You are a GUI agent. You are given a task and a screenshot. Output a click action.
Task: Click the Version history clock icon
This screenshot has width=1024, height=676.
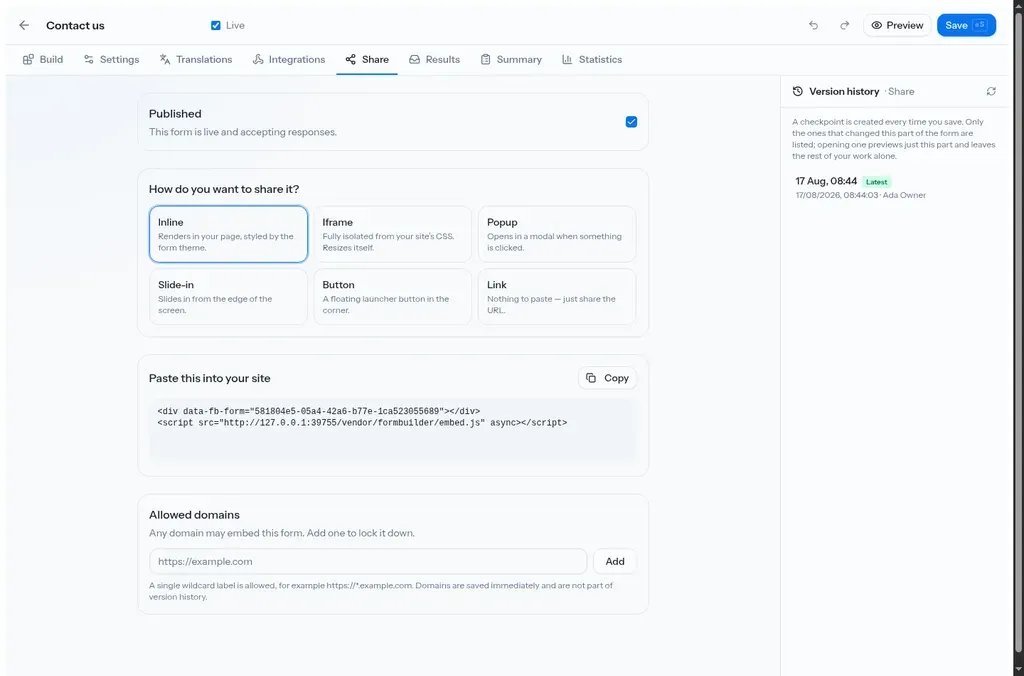tap(797, 91)
